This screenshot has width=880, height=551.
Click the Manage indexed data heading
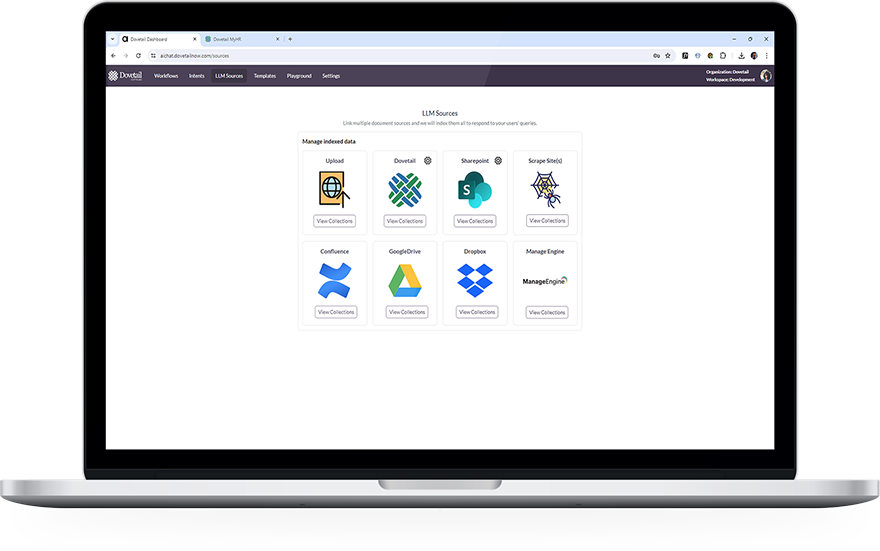click(329, 141)
